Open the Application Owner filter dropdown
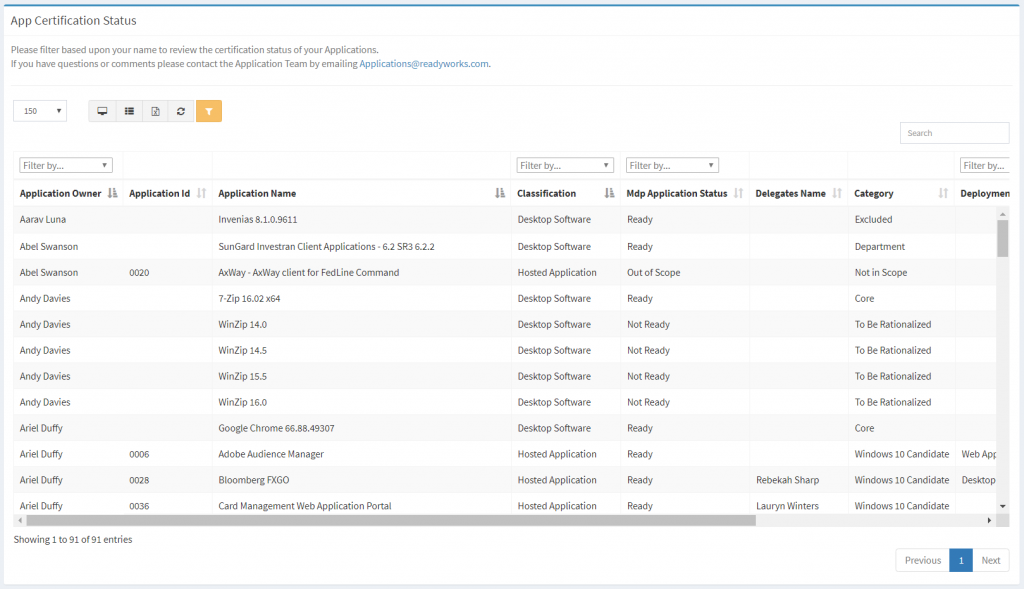This screenshot has width=1024, height=589. 65,165
